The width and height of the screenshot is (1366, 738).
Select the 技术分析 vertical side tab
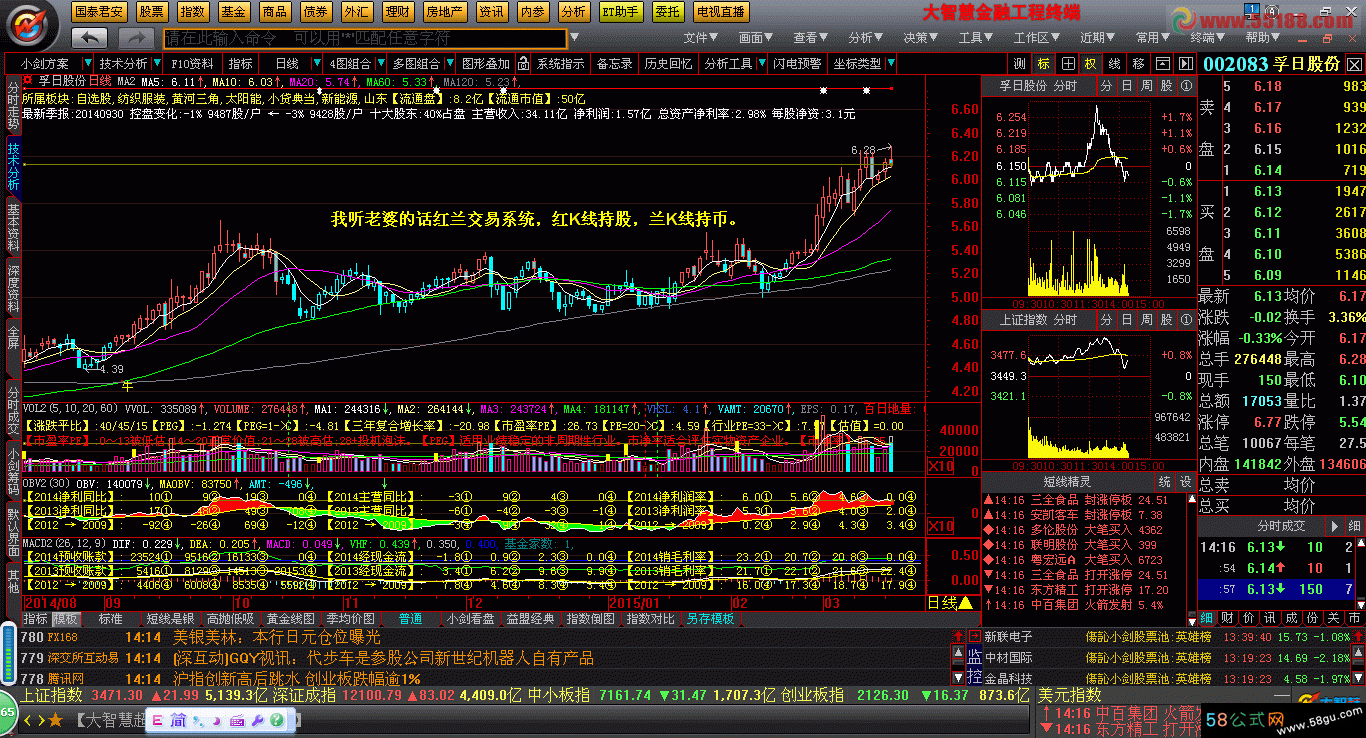(13, 167)
